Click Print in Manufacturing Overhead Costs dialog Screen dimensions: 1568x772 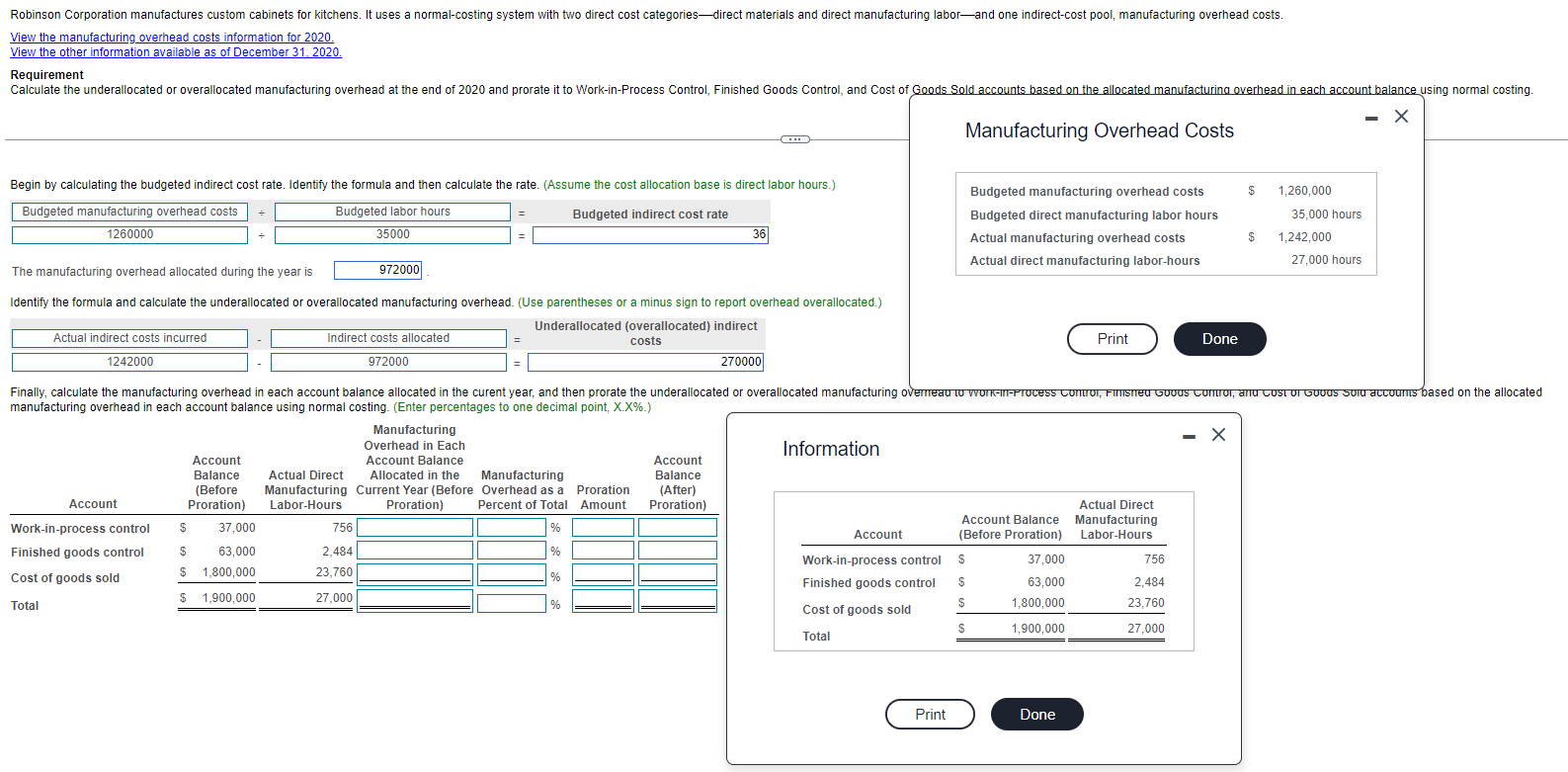pos(1113,339)
